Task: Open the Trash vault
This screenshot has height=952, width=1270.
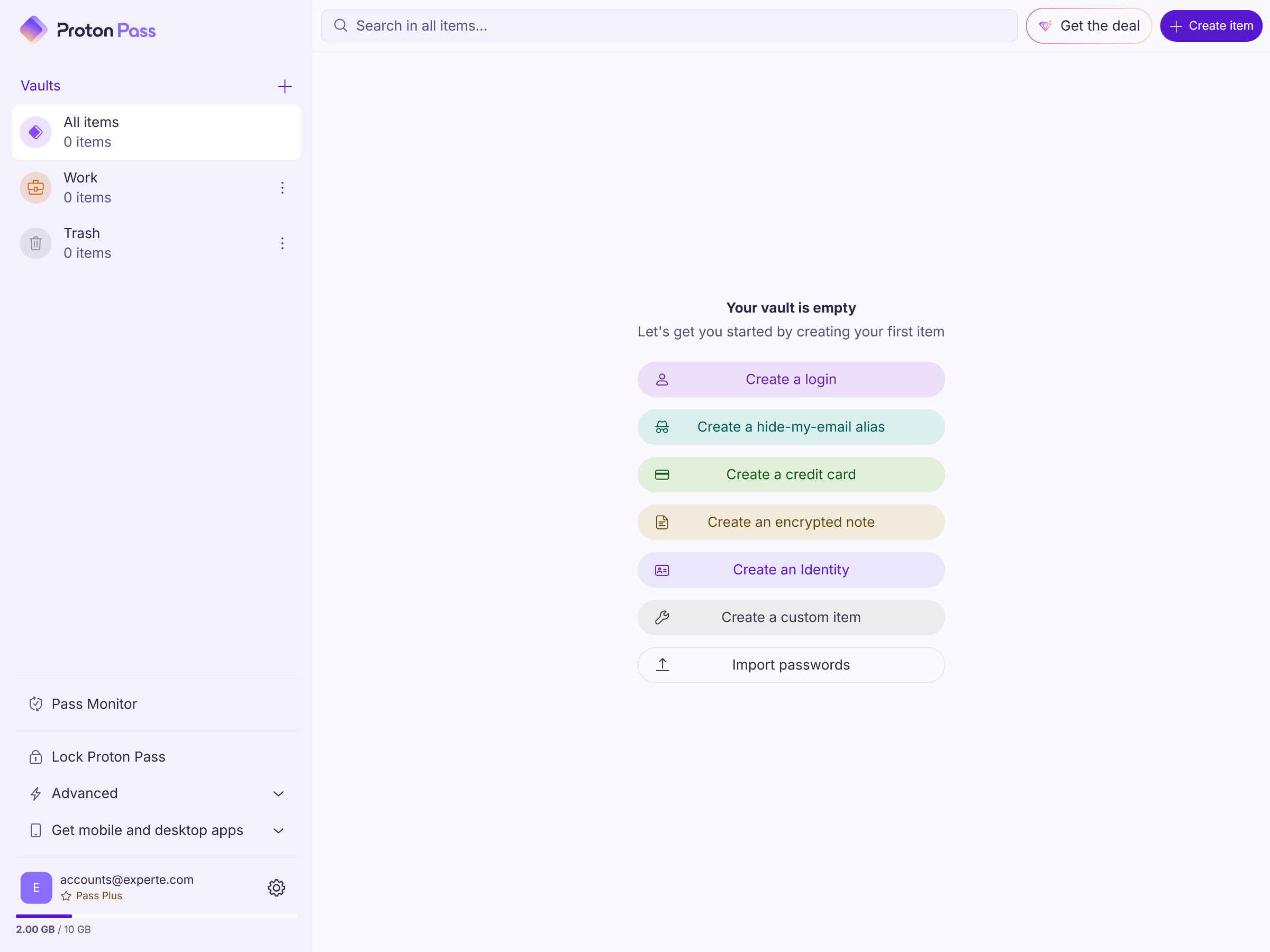Action: click(156, 243)
